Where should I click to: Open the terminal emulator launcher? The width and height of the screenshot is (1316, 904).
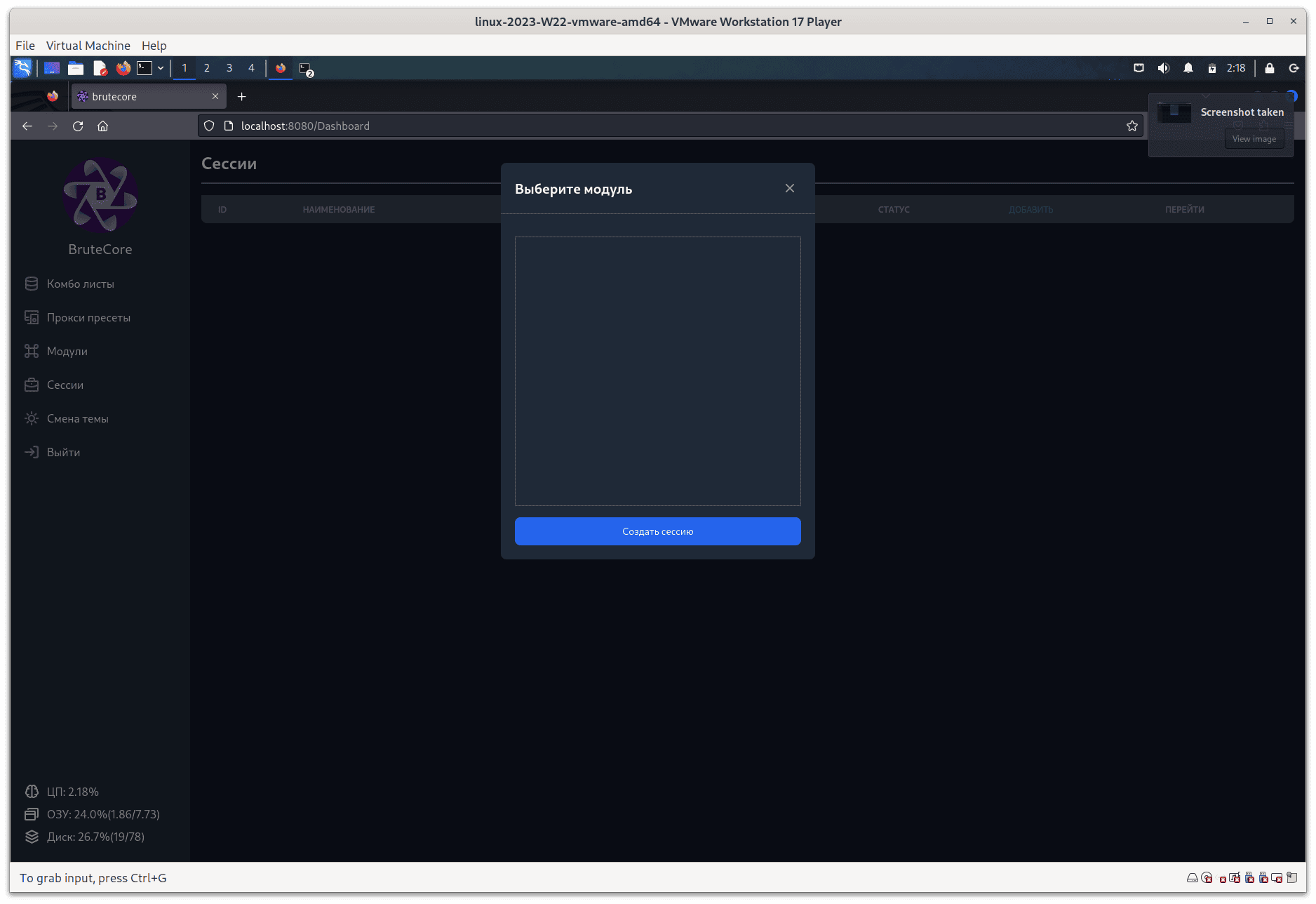pyautogui.click(x=145, y=68)
